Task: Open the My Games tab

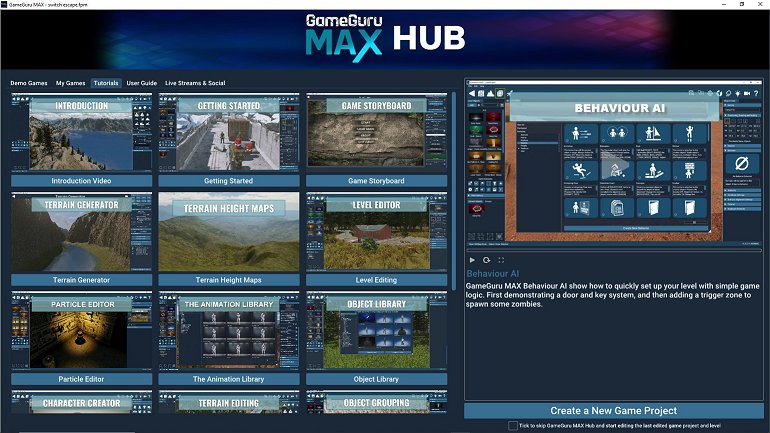Action: [71, 83]
